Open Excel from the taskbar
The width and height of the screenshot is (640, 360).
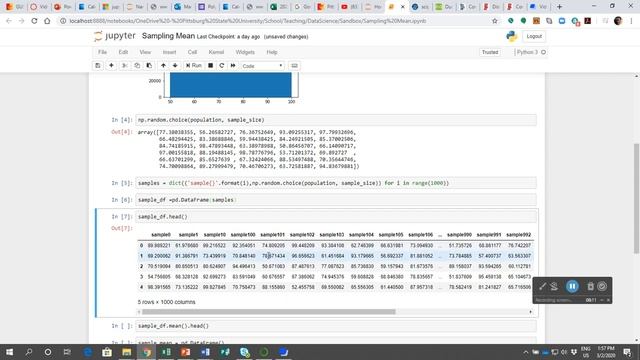click(x=166, y=352)
